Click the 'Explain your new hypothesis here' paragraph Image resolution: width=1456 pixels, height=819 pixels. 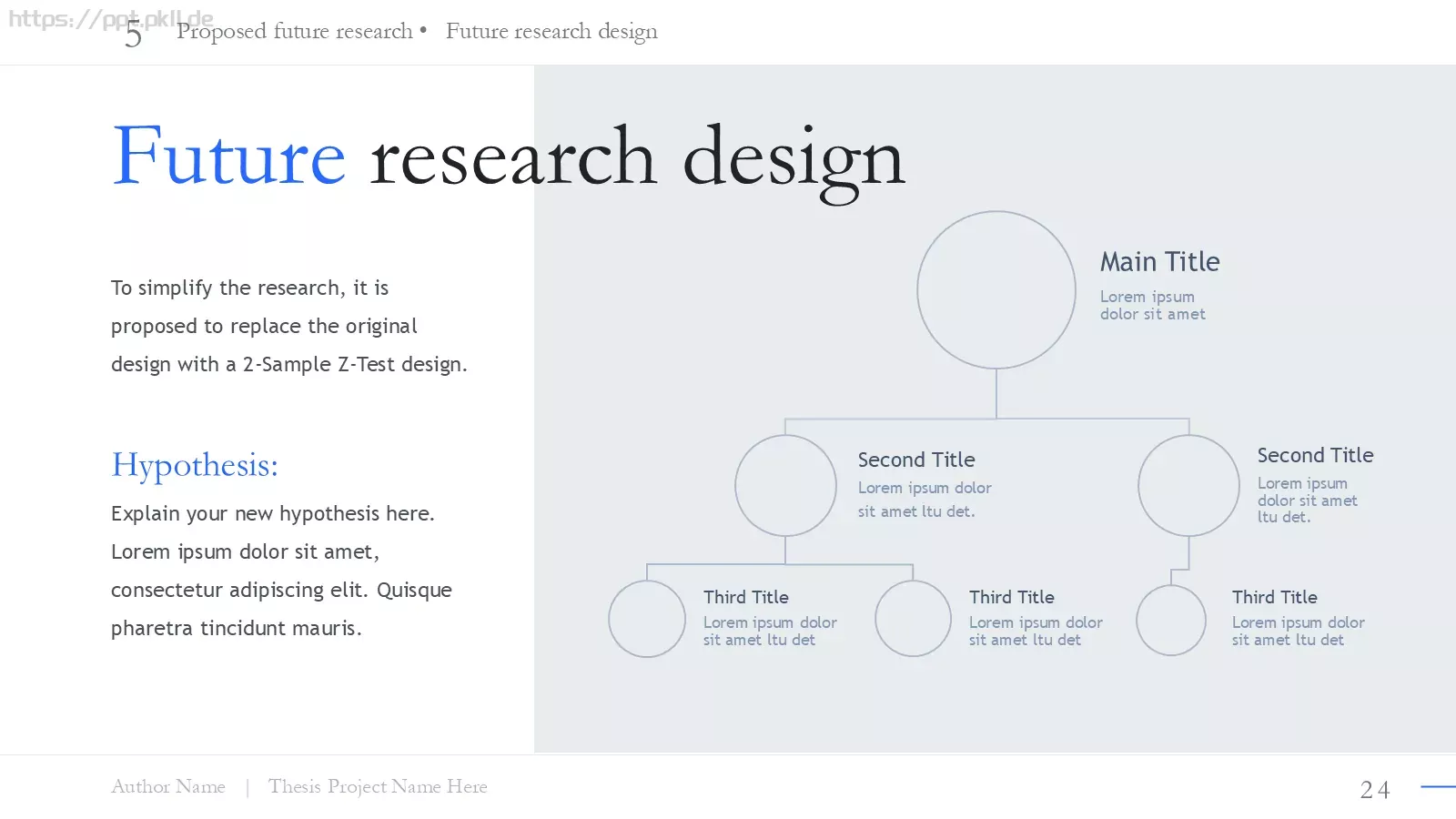[x=282, y=571]
